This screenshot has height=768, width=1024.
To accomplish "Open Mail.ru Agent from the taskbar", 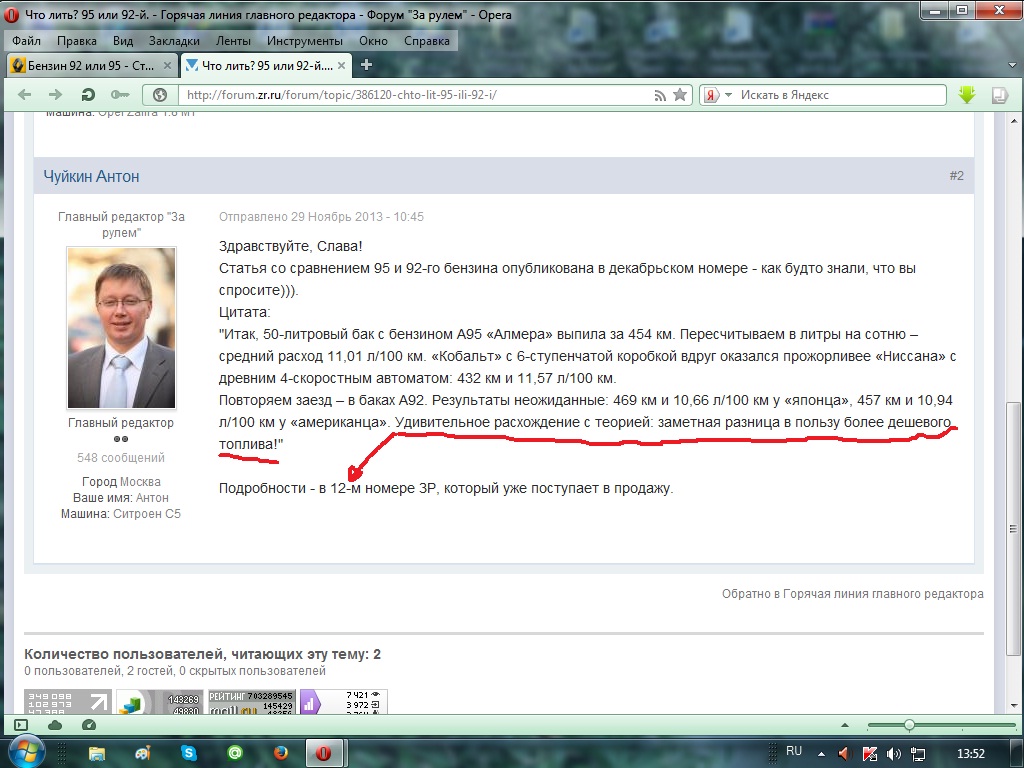I will tap(234, 754).
